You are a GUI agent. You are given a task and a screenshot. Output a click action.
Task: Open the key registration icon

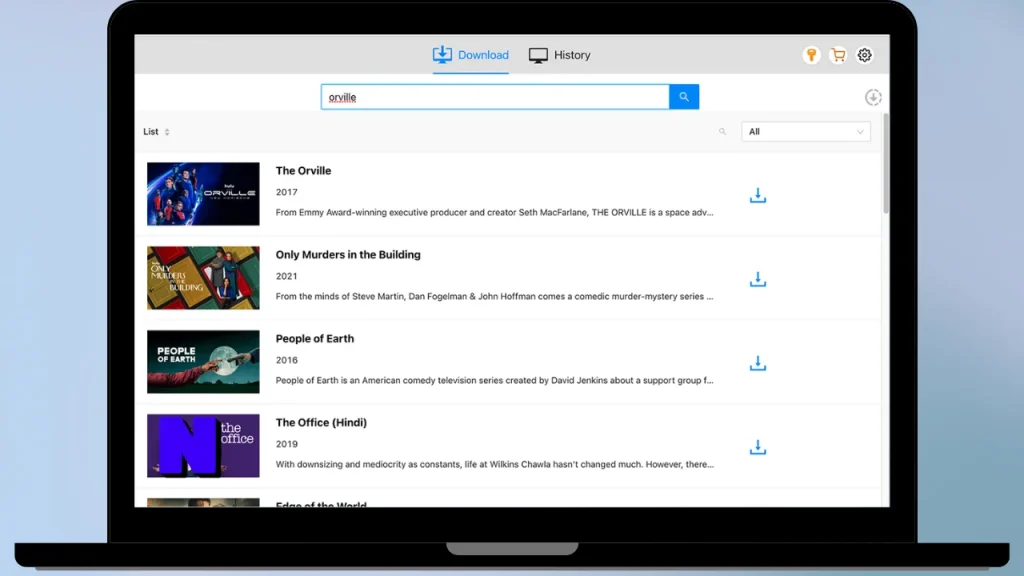811,55
